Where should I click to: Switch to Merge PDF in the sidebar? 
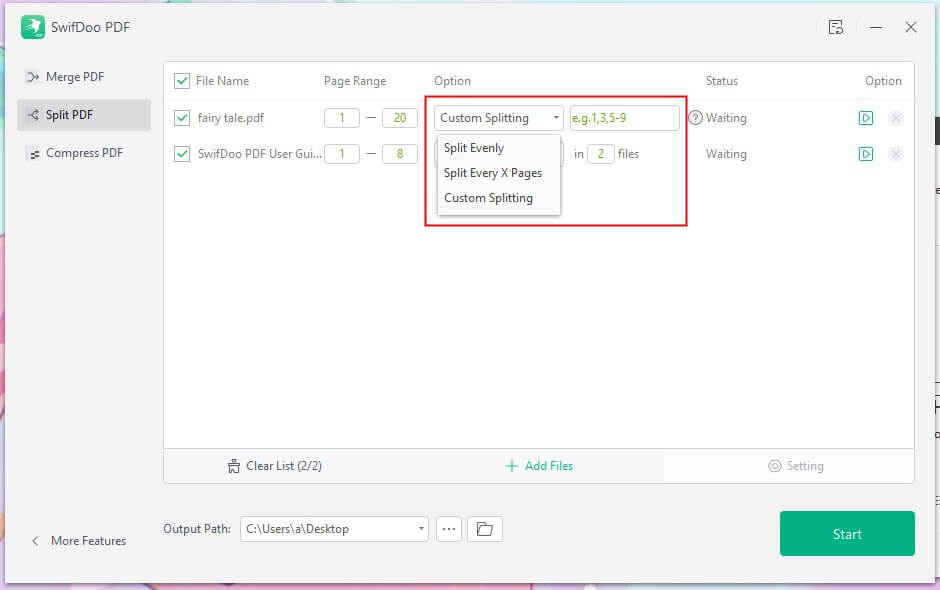click(84, 77)
